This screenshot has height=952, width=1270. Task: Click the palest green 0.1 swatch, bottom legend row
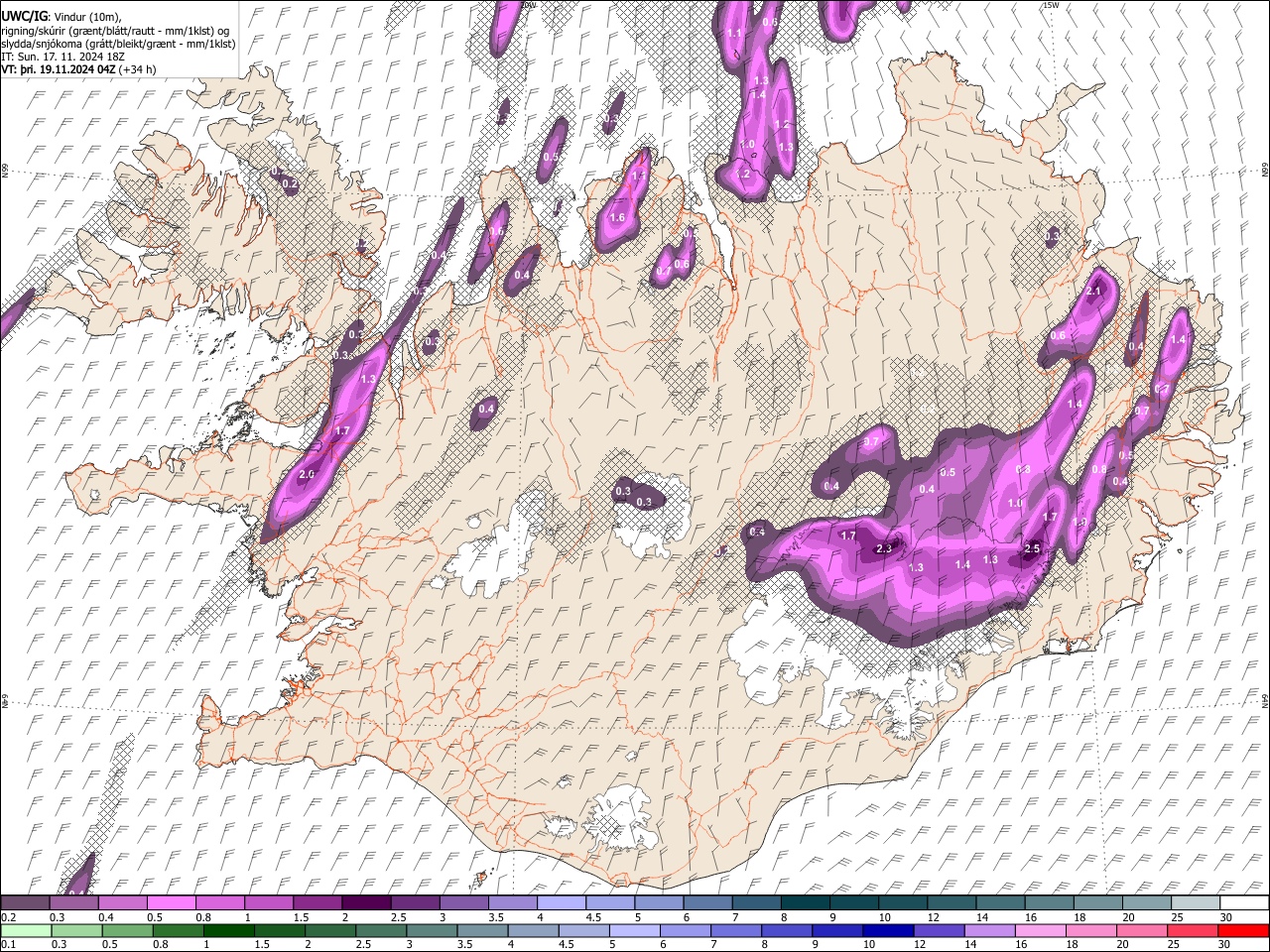[25, 931]
